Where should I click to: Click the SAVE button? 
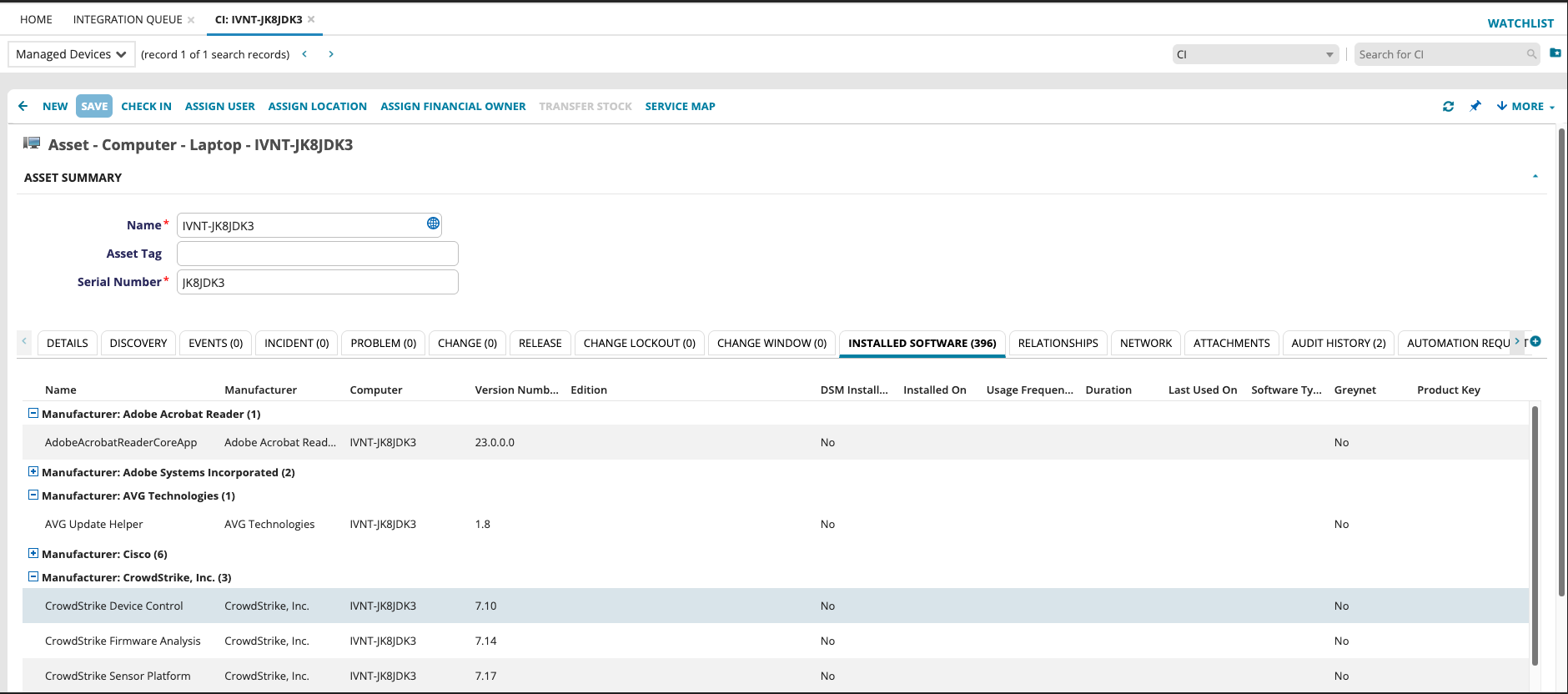click(x=94, y=106)
